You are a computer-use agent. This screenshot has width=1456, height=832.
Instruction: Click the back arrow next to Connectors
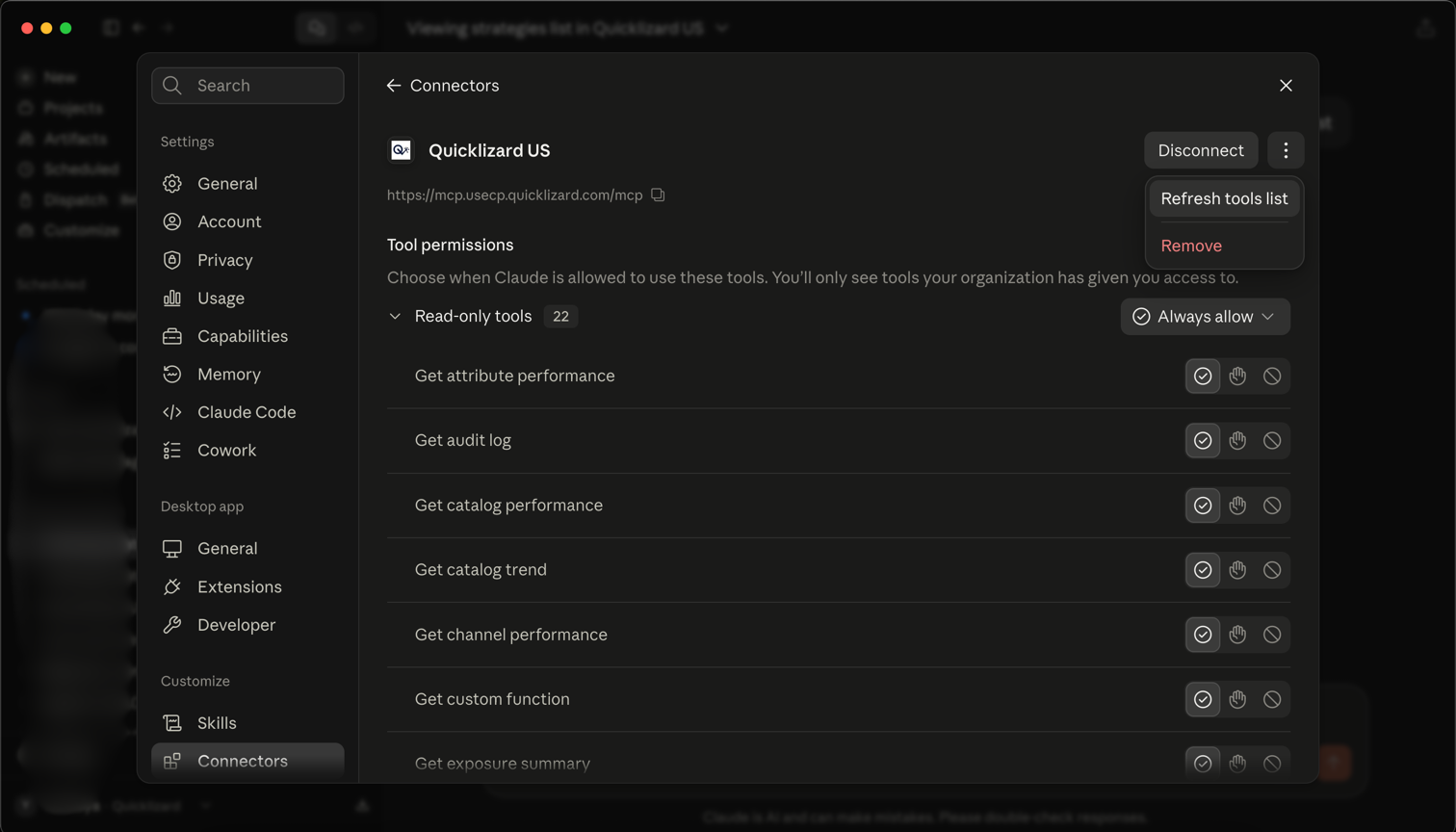click(393, 86)
